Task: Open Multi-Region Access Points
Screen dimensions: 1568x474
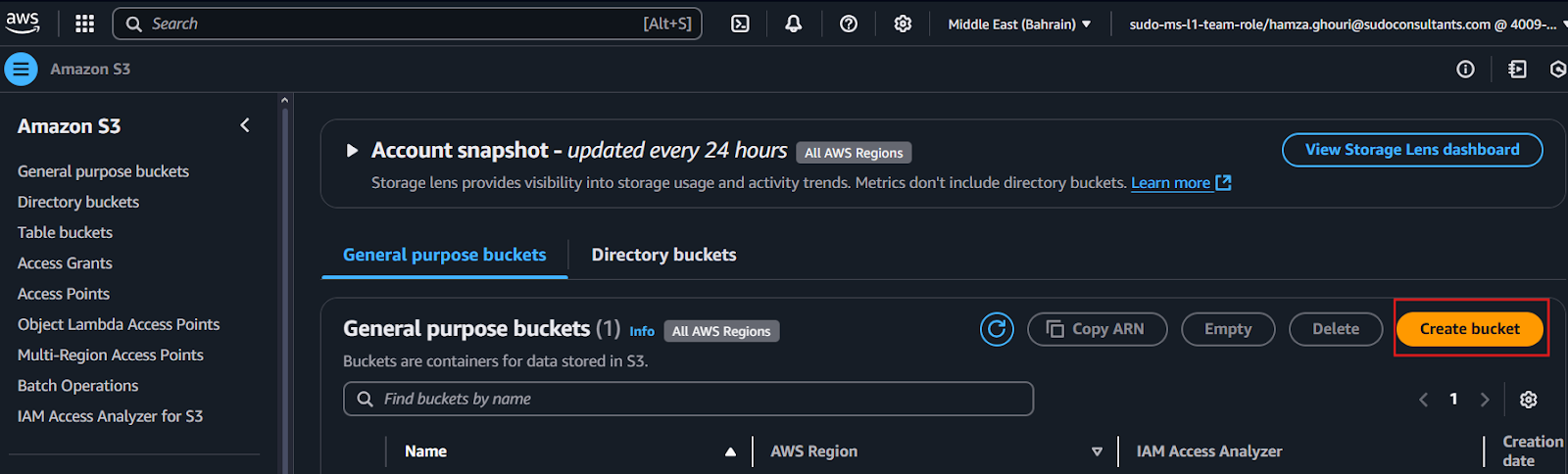Action: tap(111, 355)
